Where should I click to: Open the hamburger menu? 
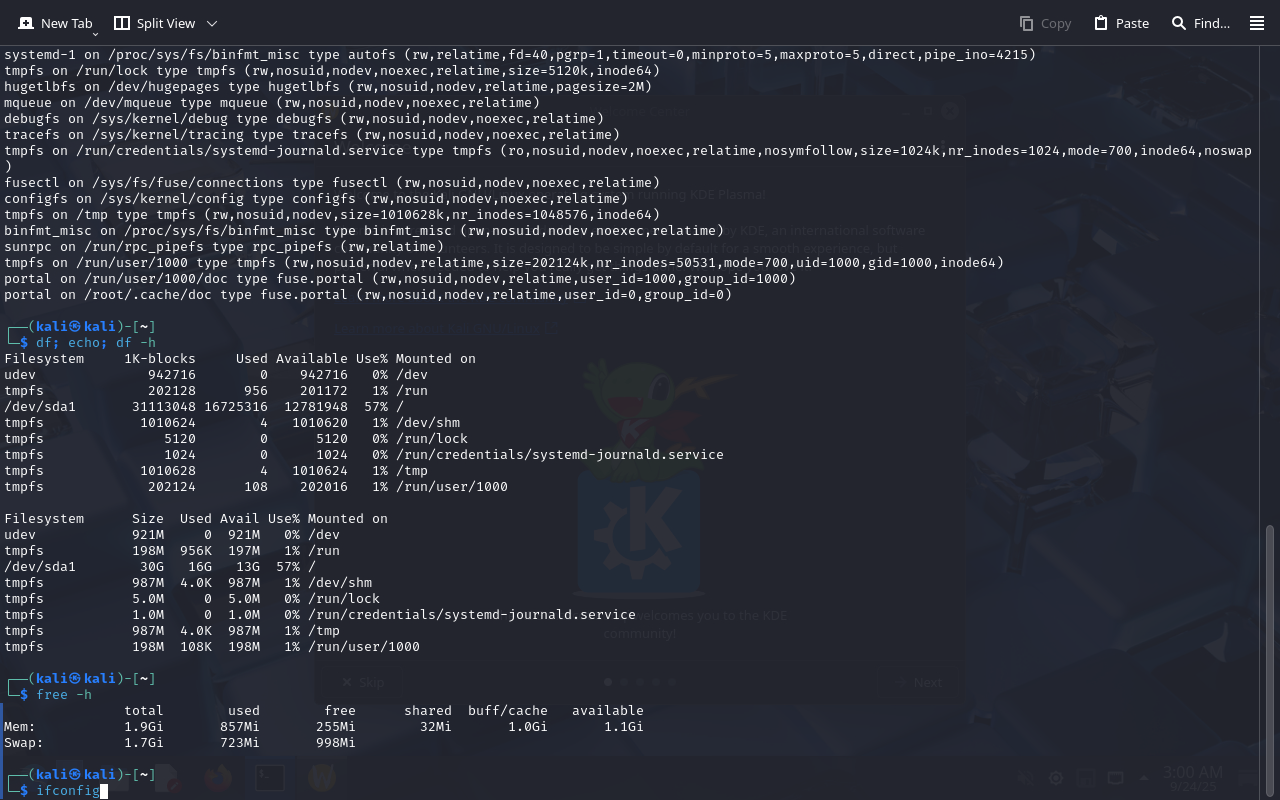point(1257,23)
